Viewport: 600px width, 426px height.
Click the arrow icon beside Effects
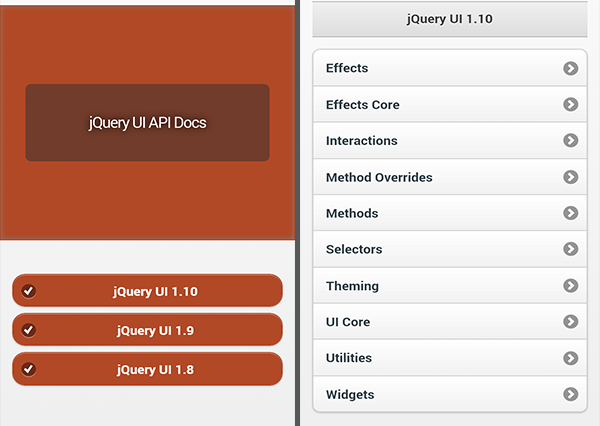(x=571, y=69)
